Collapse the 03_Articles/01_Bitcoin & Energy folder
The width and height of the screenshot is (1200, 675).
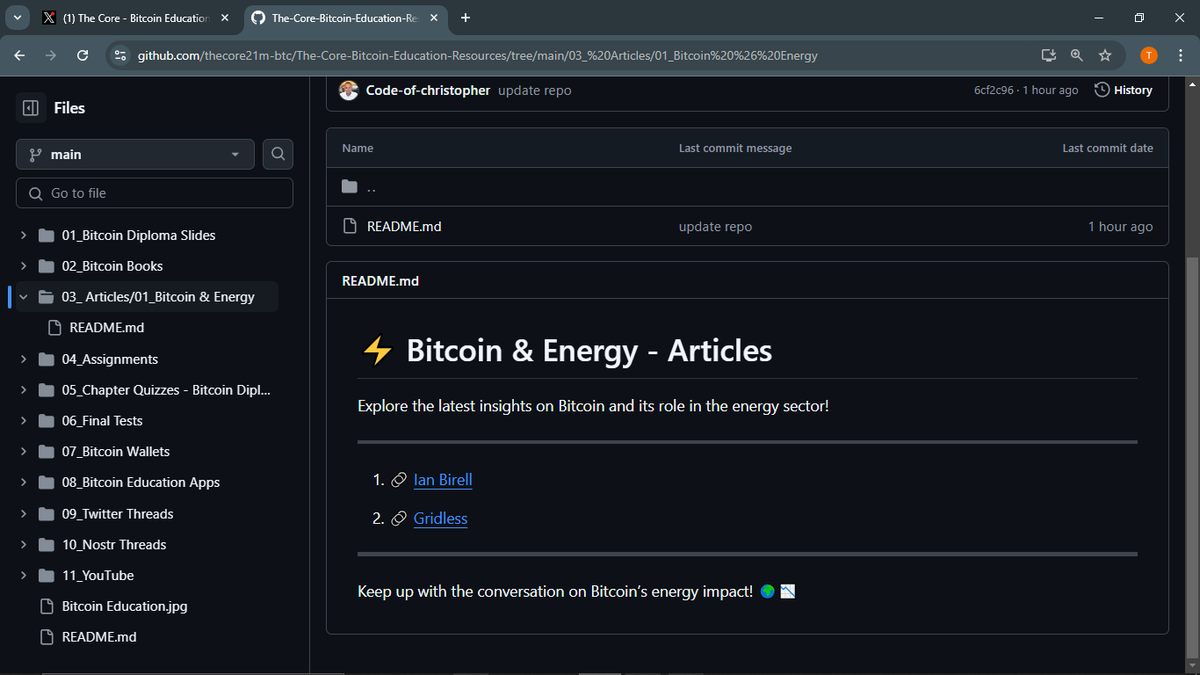click(24, 296)
